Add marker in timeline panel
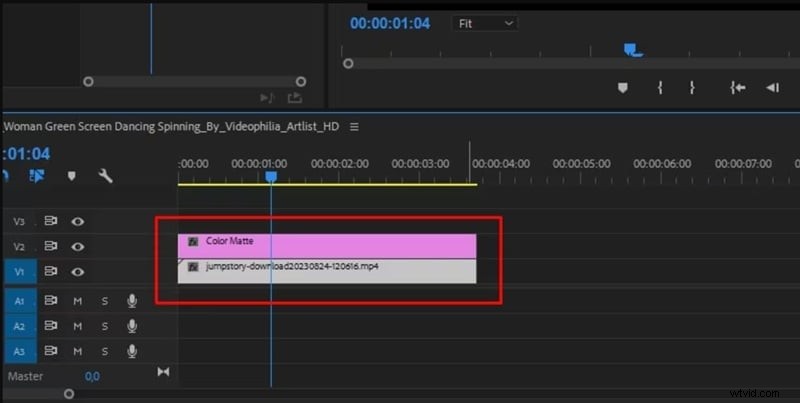This screenshot has height=403, width=800. point(71,176)
